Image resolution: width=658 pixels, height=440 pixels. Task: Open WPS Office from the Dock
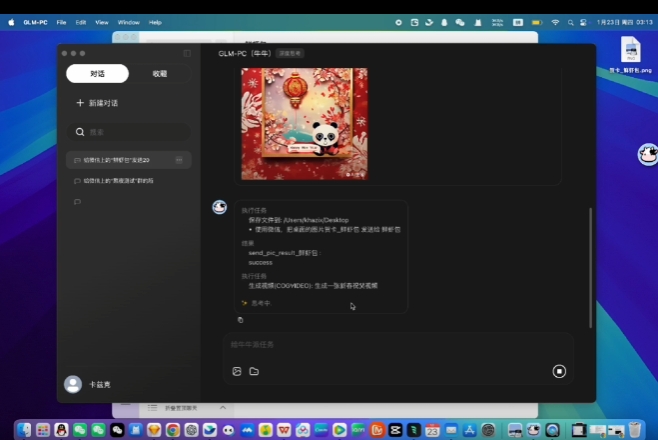click(x=284, y=430)
